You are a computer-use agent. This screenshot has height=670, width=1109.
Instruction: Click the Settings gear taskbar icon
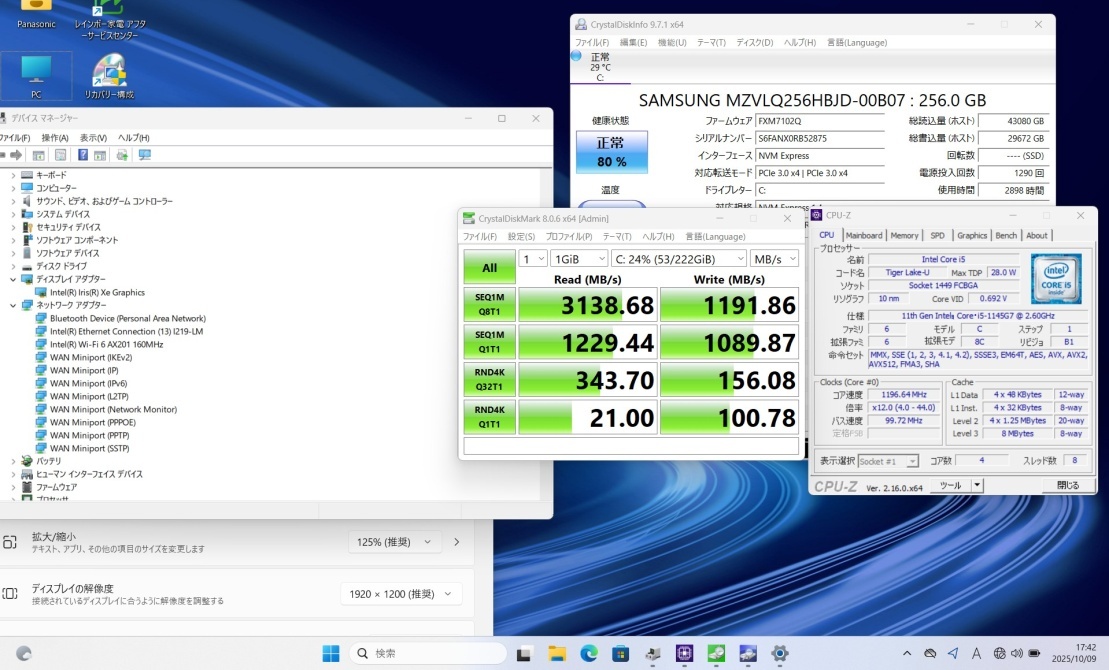pyautogui.click(x=780, y=654)
